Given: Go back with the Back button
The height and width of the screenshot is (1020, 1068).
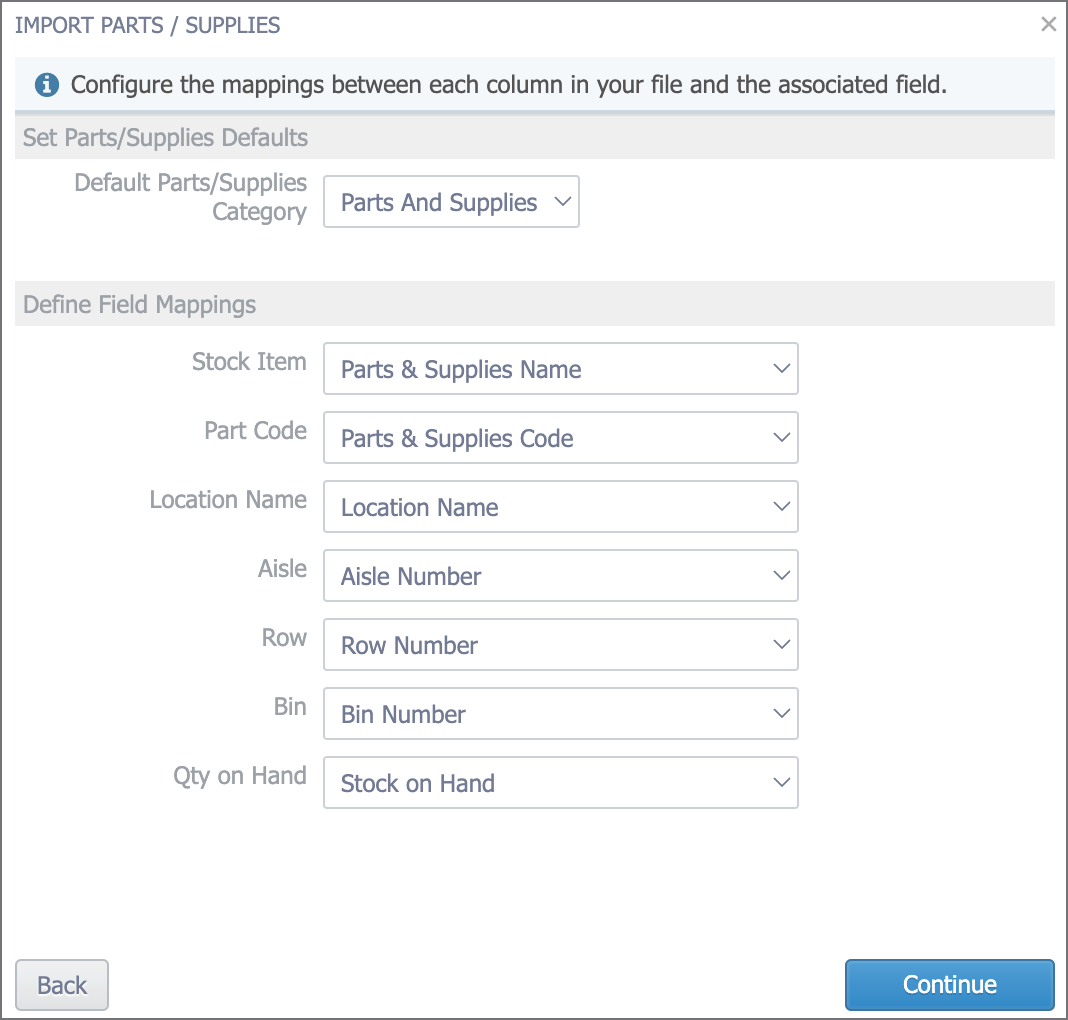Looking at the screenshot, I should pos(62,985).
